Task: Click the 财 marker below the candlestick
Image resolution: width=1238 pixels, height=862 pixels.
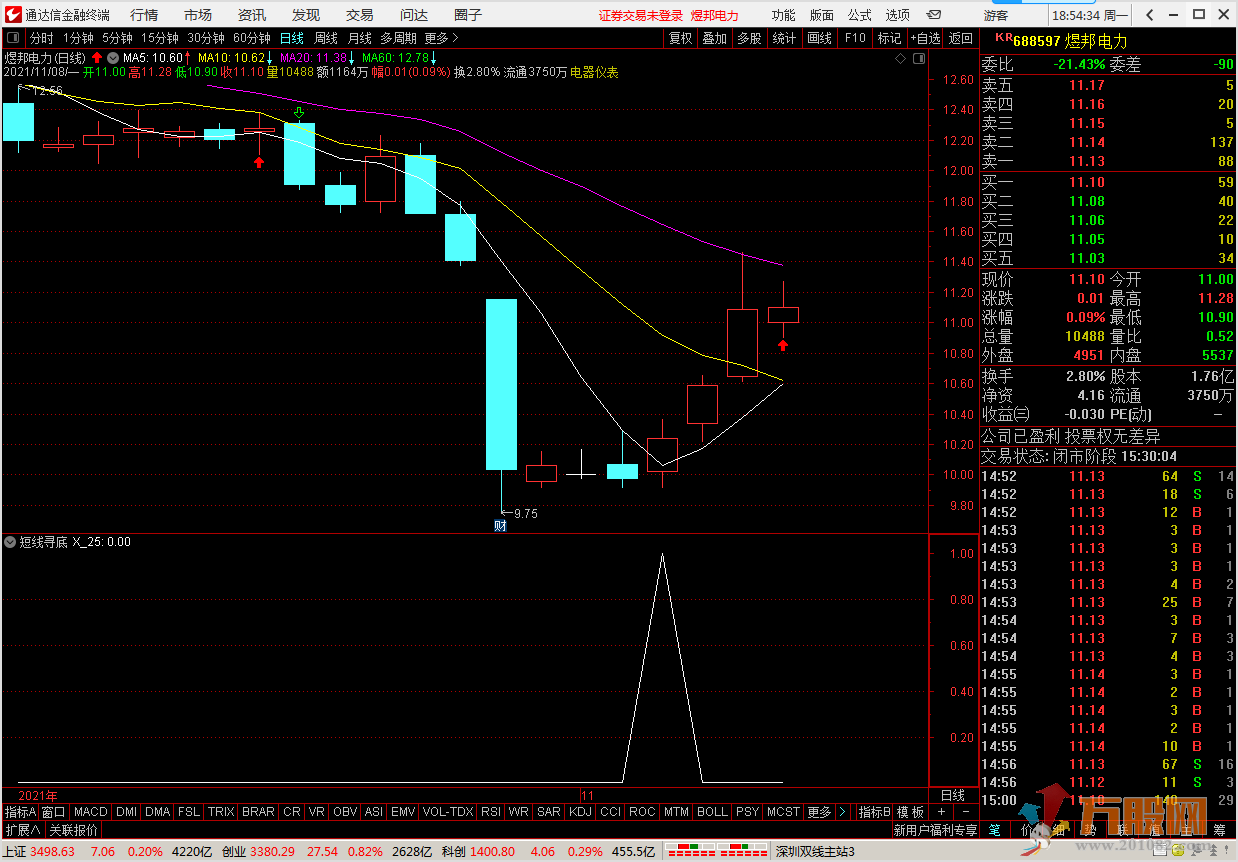Action: coord(500,525)
